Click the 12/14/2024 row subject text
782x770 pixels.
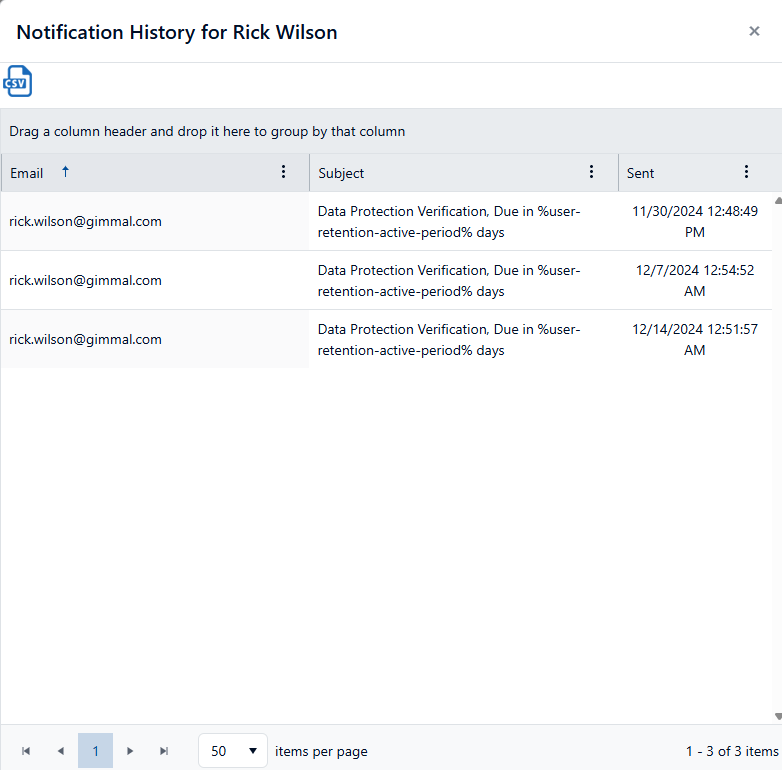click(449, 339)
